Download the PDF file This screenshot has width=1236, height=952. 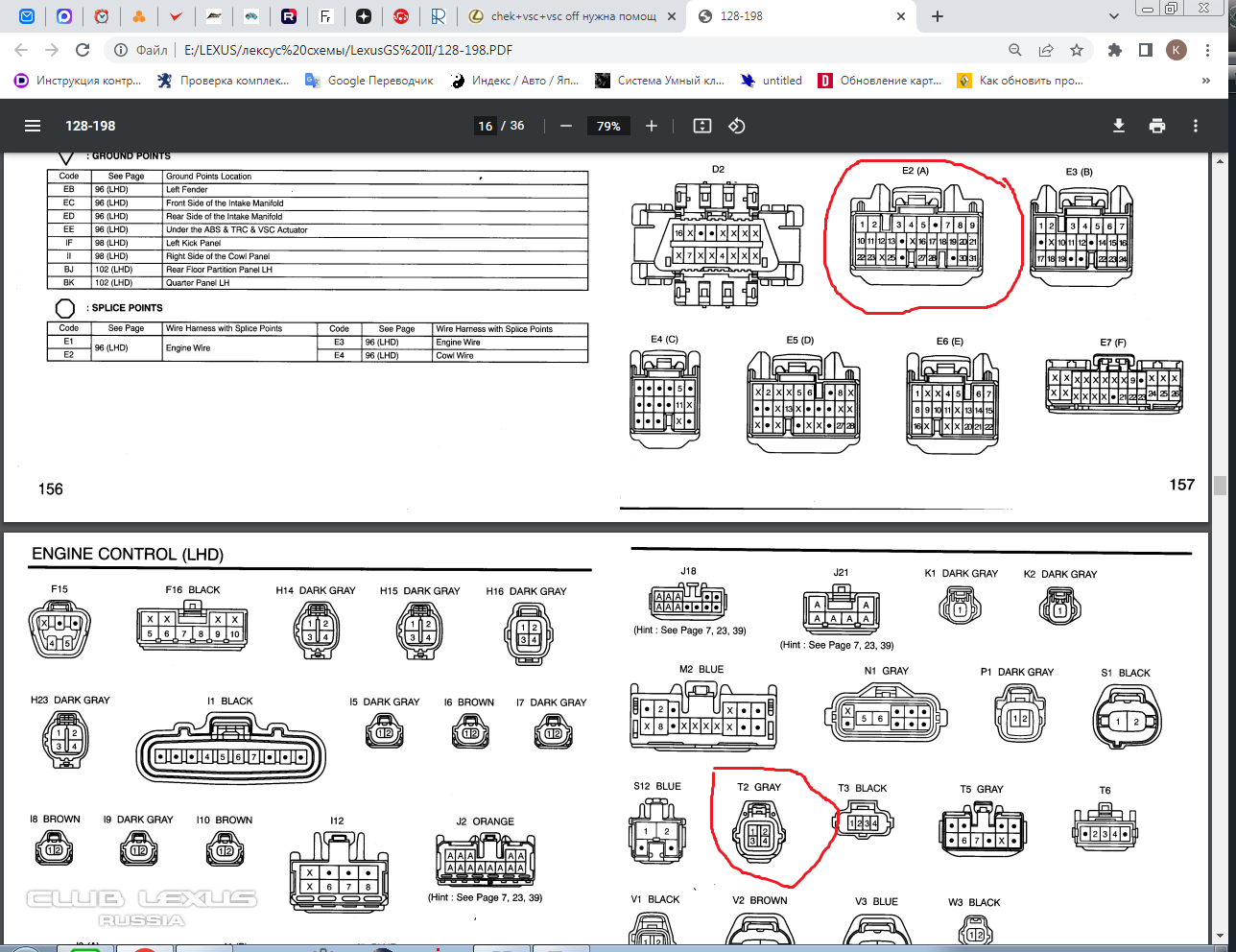[1119, 126]
